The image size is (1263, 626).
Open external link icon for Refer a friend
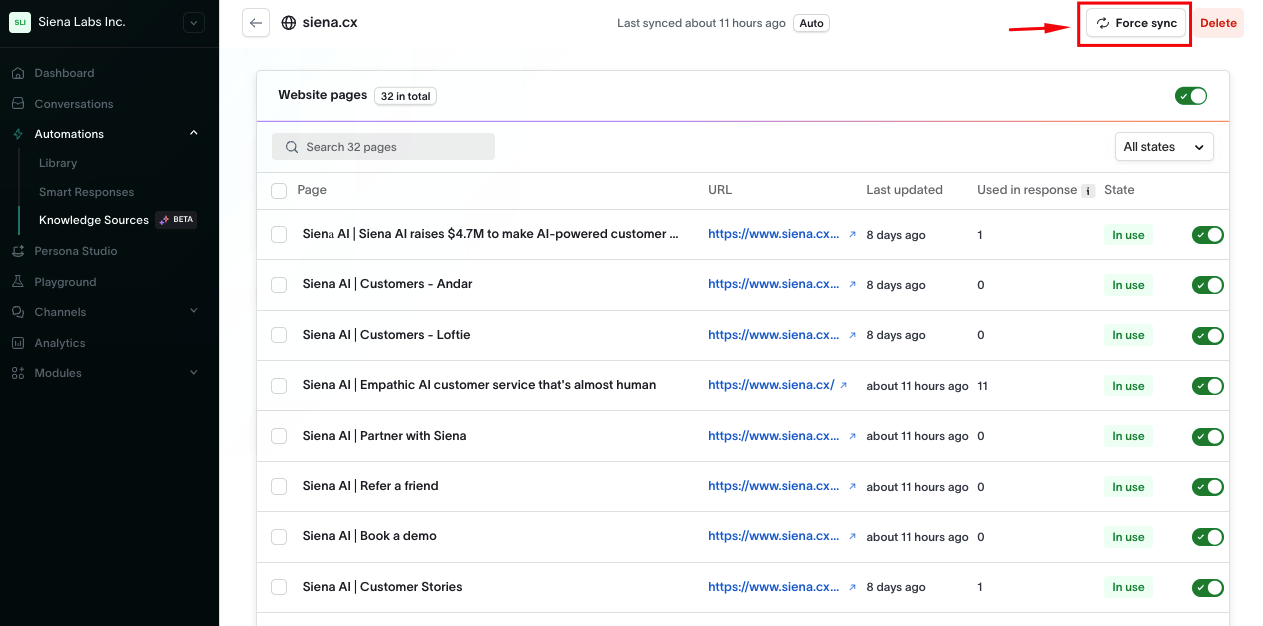852,486
